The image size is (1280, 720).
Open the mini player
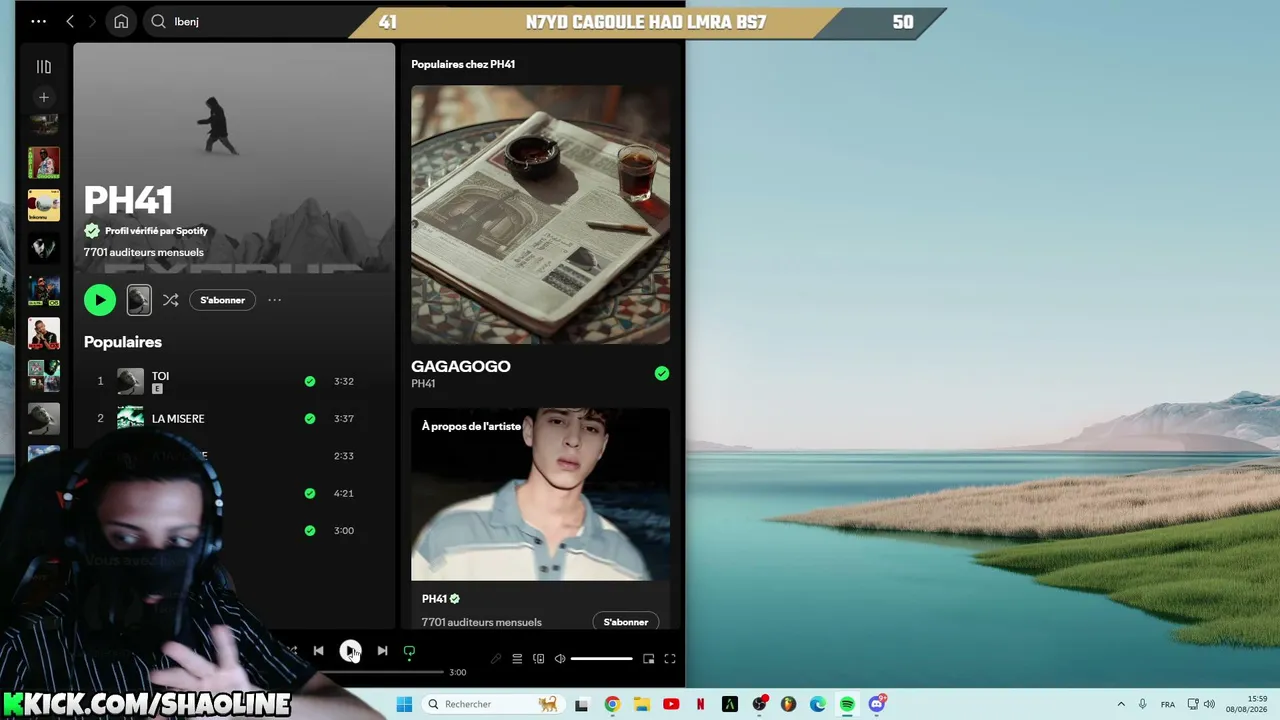click(x=648, y=659)
